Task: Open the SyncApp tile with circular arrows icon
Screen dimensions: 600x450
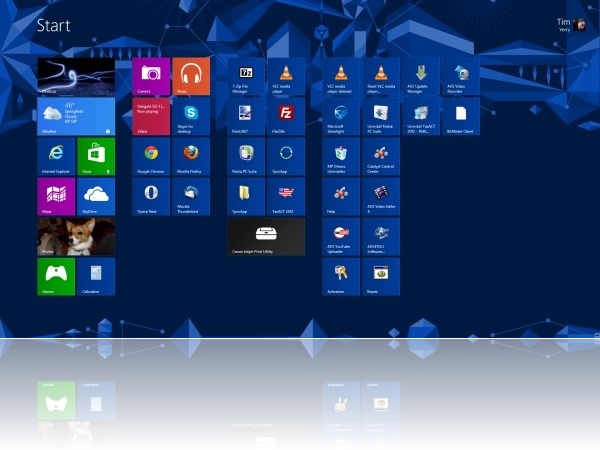Action: coord(286,157)
